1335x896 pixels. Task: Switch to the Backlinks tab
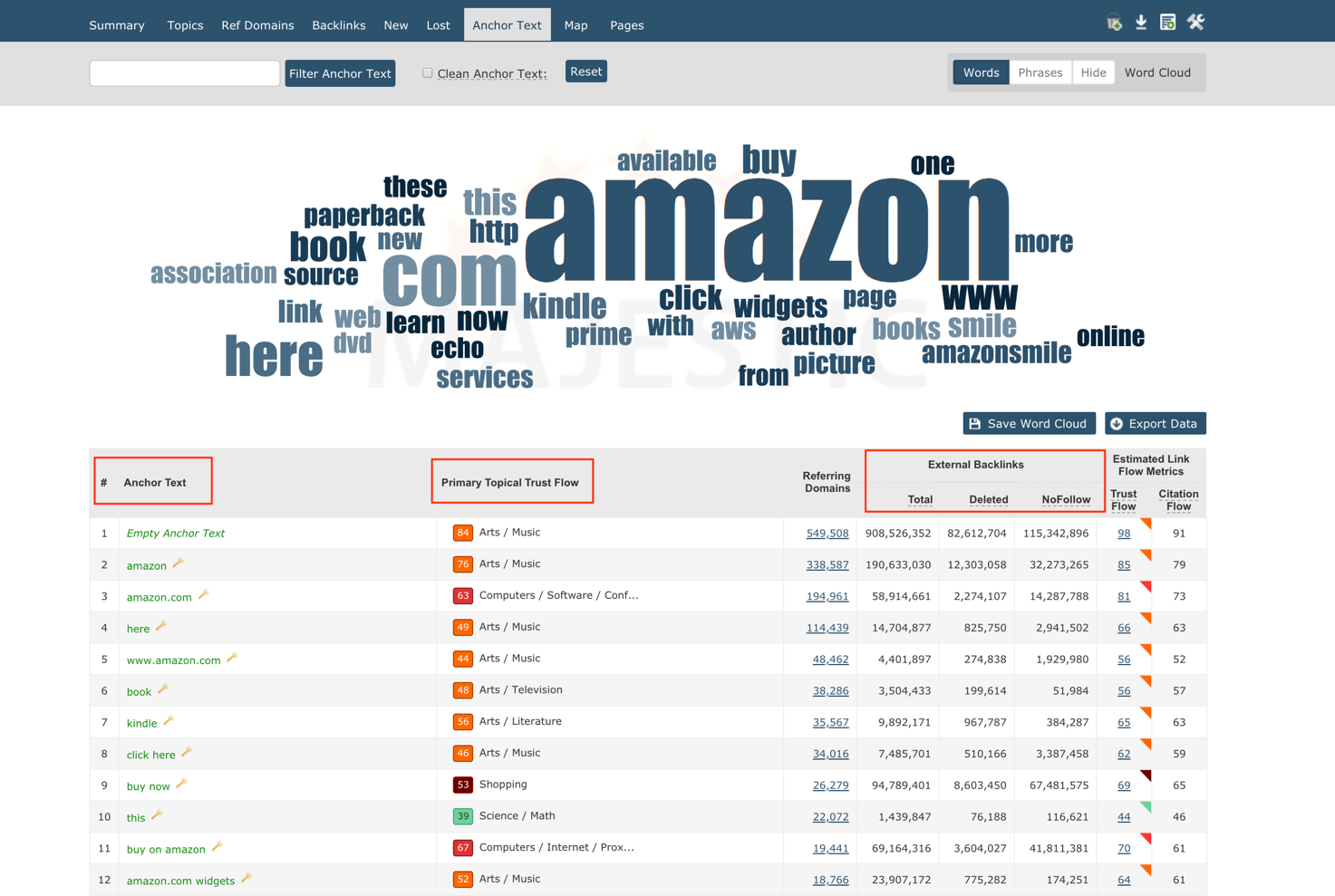coord(339,25)
